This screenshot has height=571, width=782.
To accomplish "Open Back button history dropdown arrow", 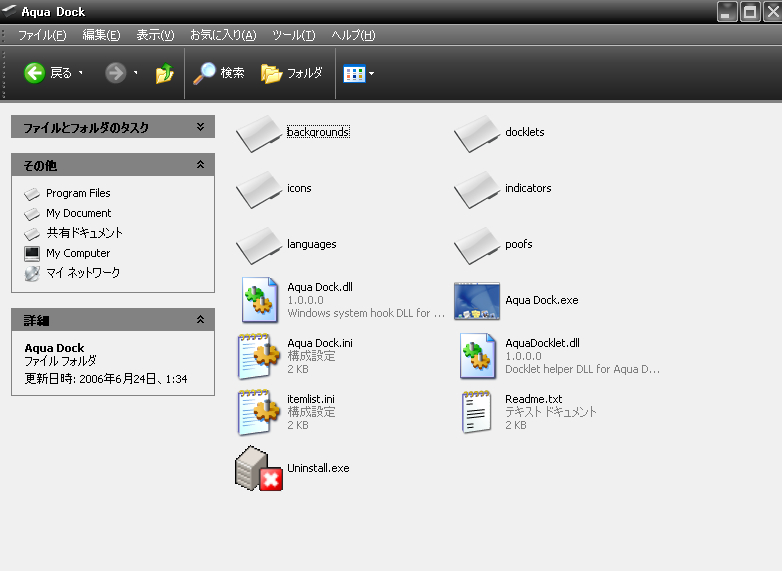I will point(80,73).
